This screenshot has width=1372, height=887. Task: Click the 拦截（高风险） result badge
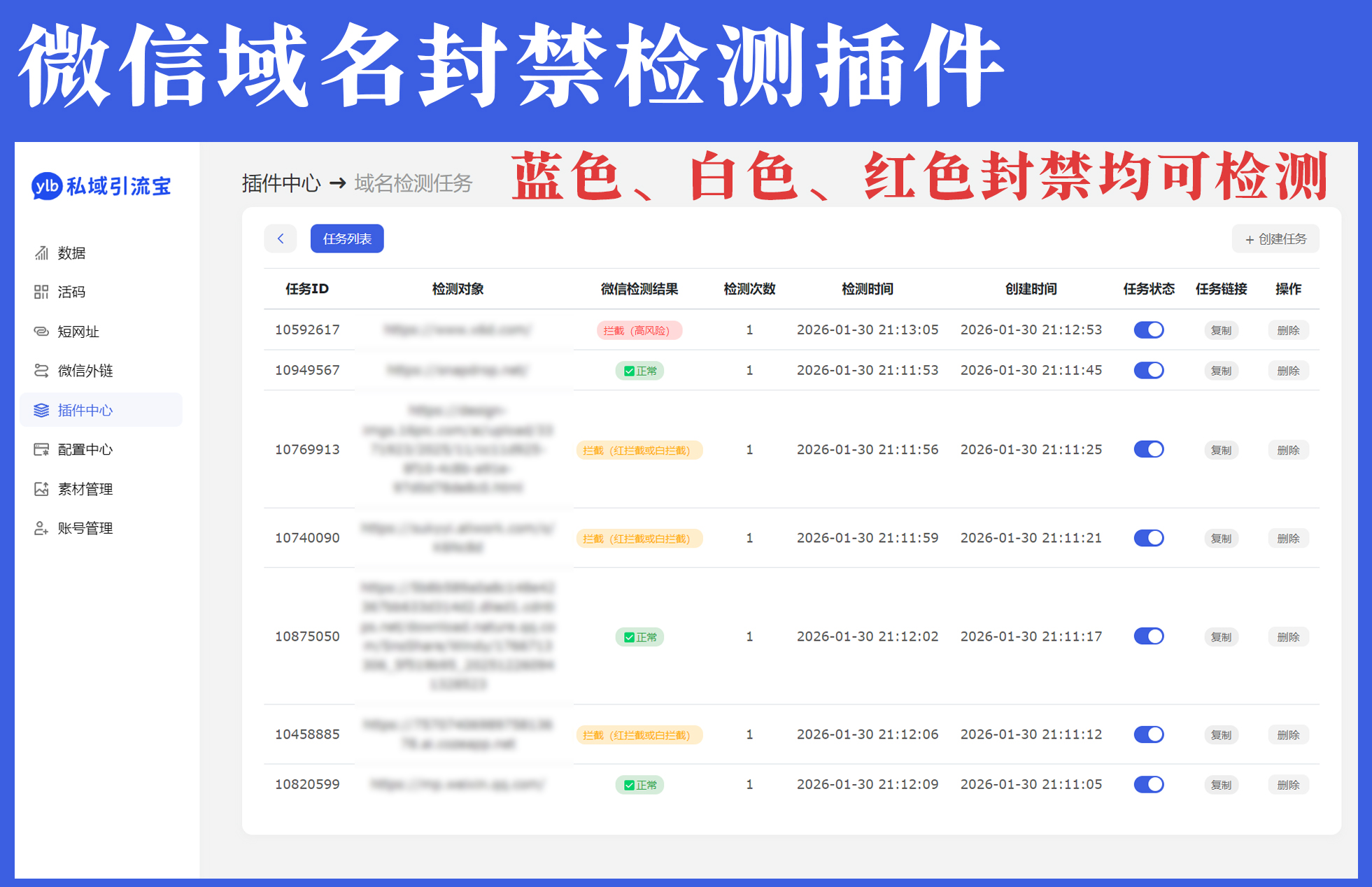tap(639, 330)
